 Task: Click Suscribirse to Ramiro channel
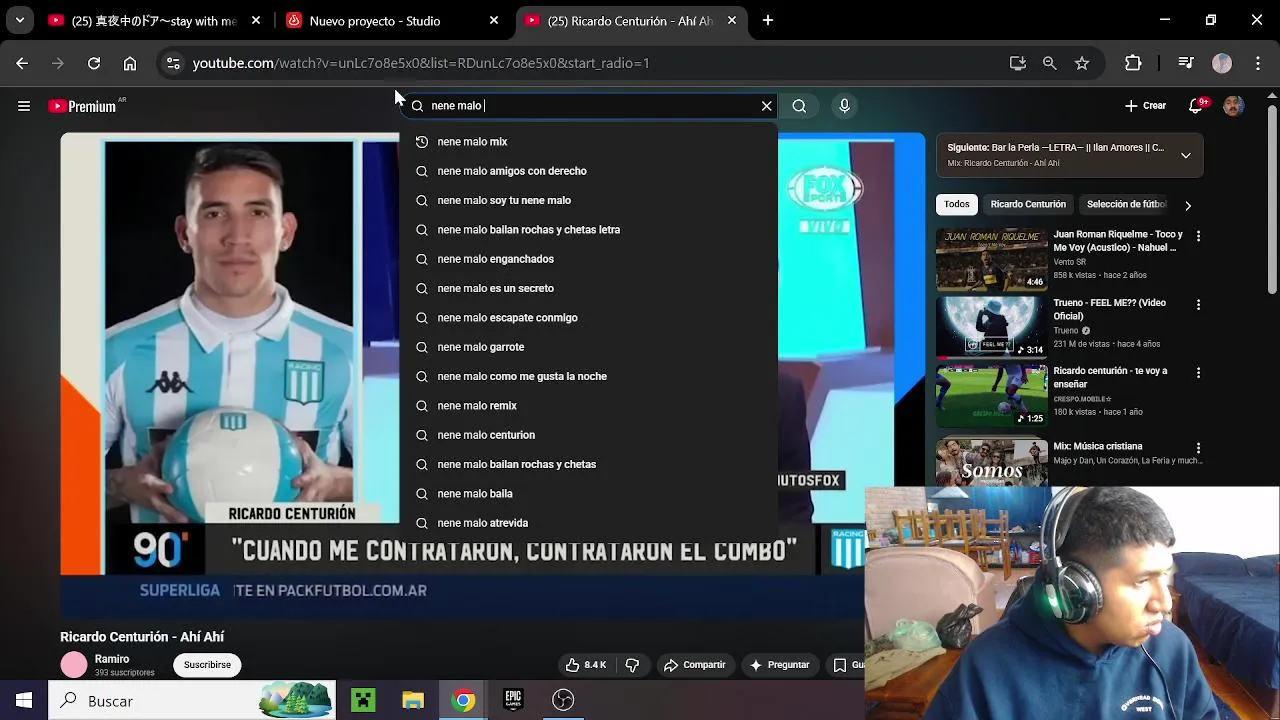[x=207, y=665]
